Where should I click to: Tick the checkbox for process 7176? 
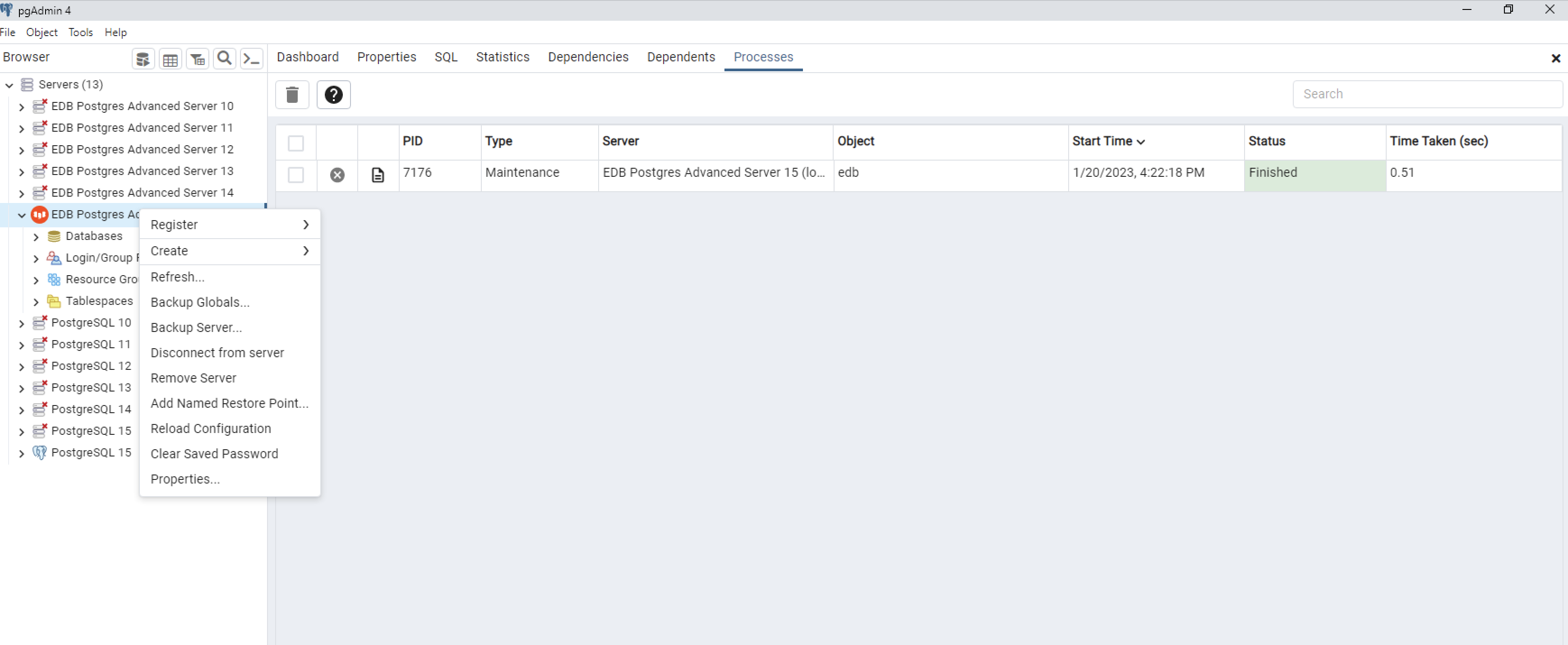tap(296, 175)
